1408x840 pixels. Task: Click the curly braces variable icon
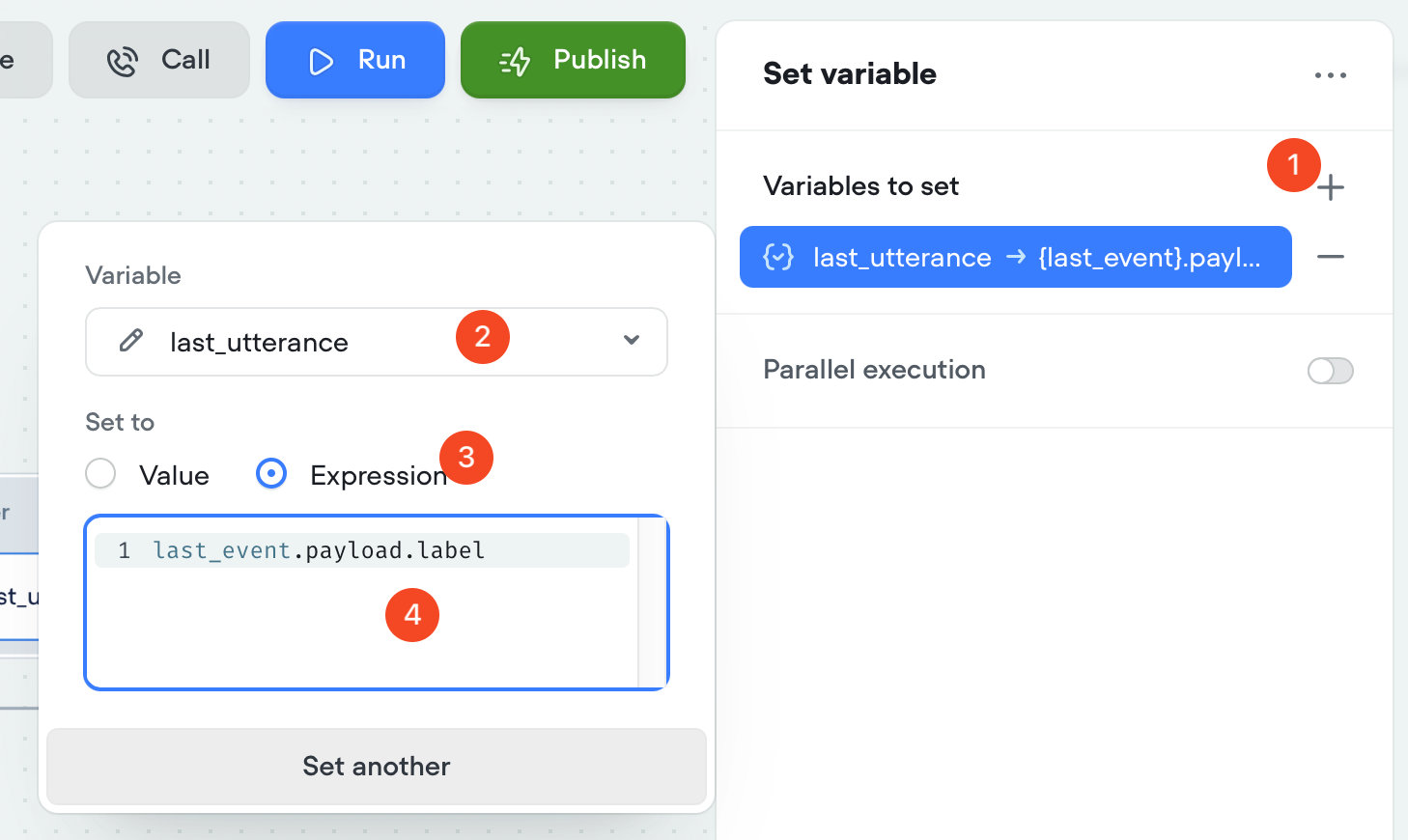(778, 257)
